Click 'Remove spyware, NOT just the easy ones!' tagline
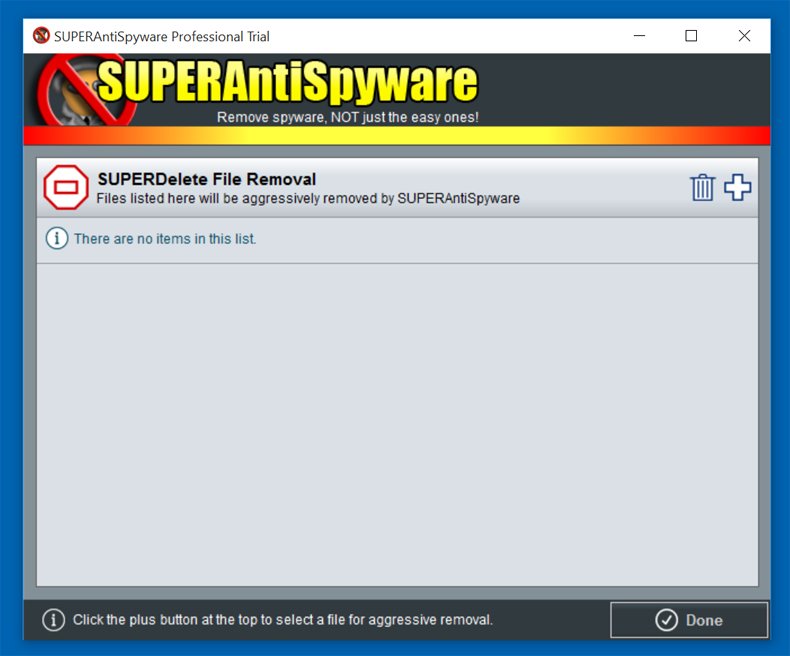 click(348, 117)
